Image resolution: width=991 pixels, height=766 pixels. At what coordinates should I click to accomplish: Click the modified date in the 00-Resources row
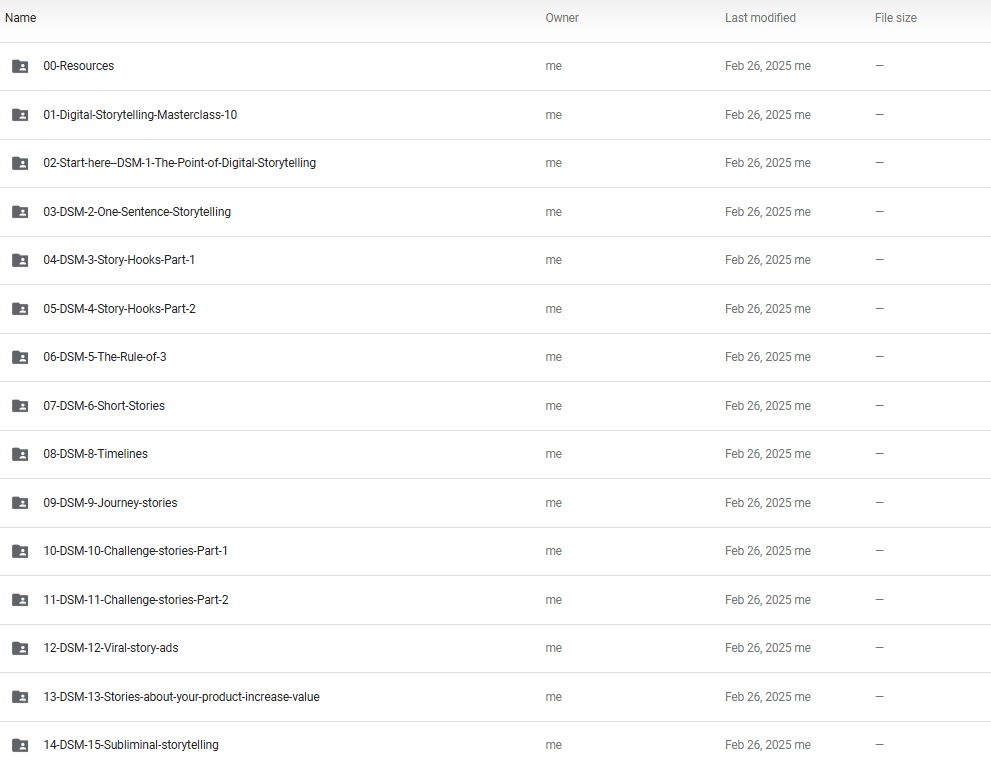tap(767, 66)
